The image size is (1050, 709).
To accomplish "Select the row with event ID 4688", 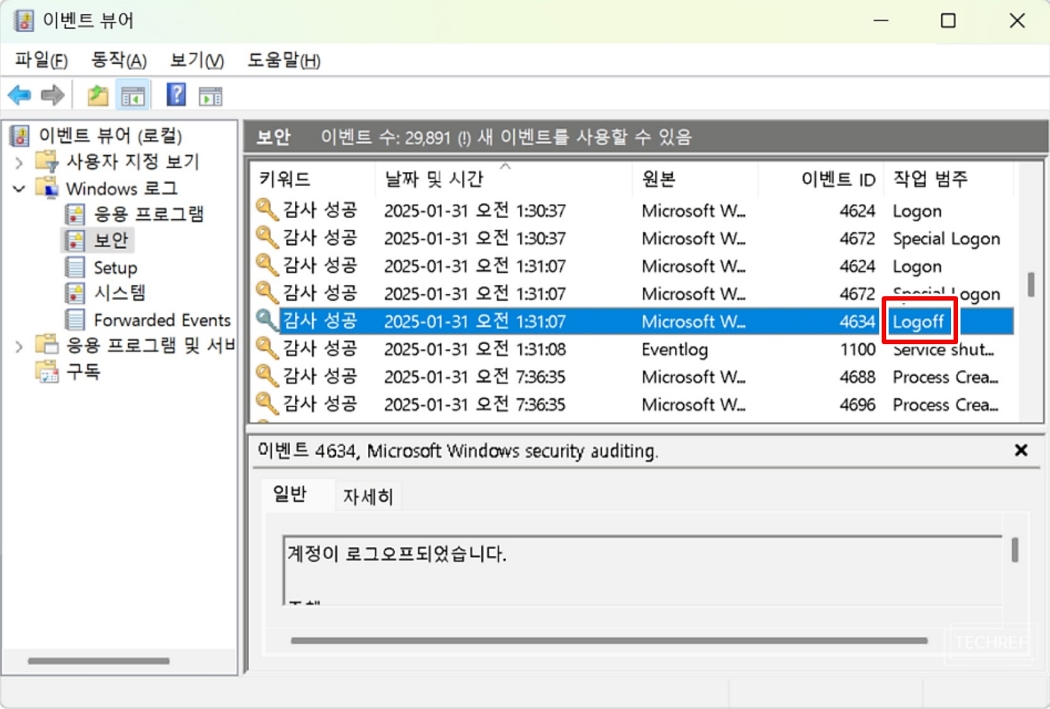I will (633, 376).
